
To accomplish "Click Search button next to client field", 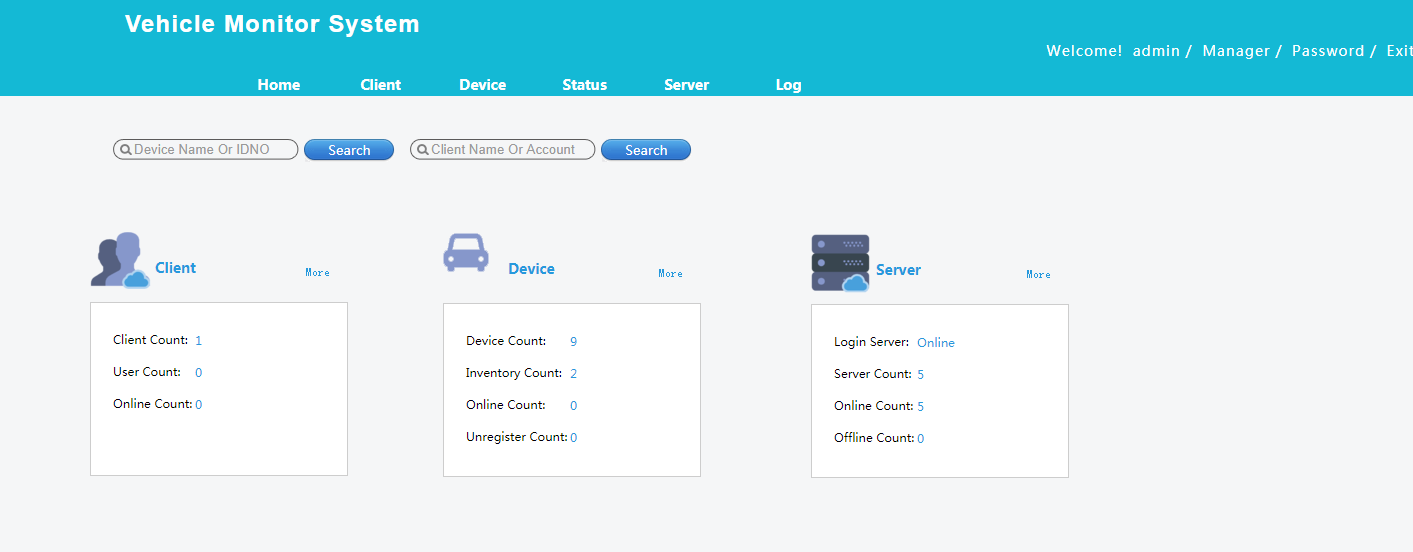I will (646, 150).
